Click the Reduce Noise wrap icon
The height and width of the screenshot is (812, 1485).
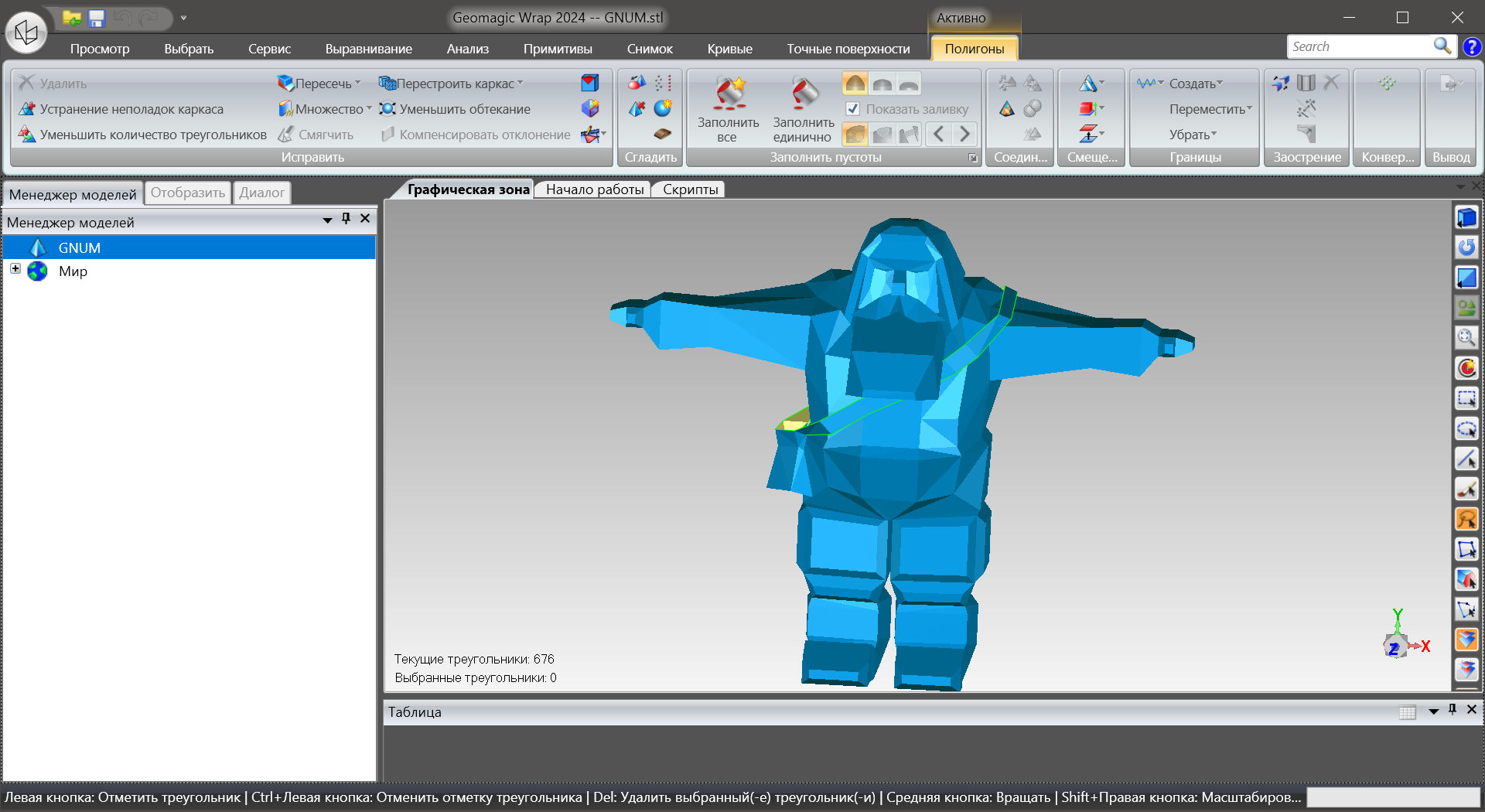387,109
